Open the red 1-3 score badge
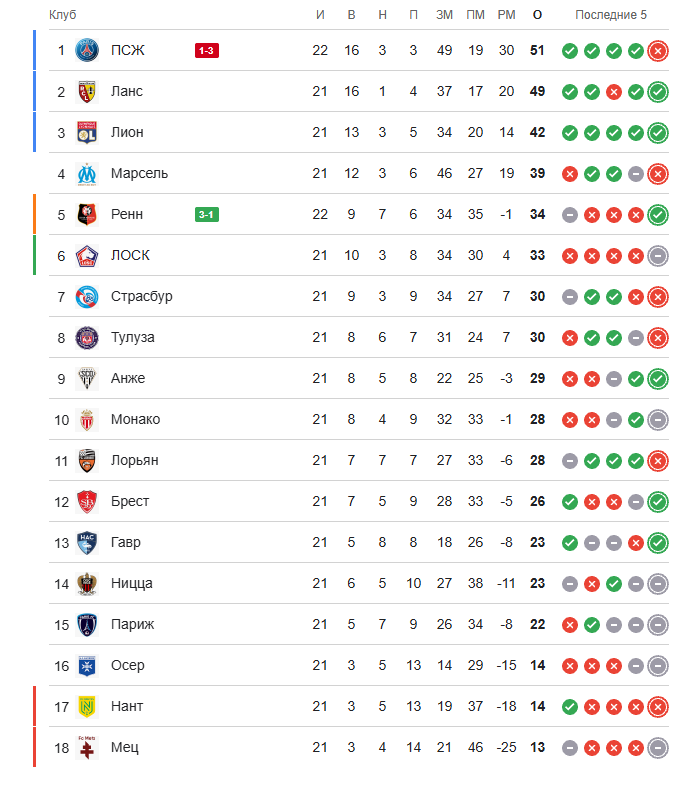This screenshot has width=697, height=787. pyautogui.click(x=207, y=51)
